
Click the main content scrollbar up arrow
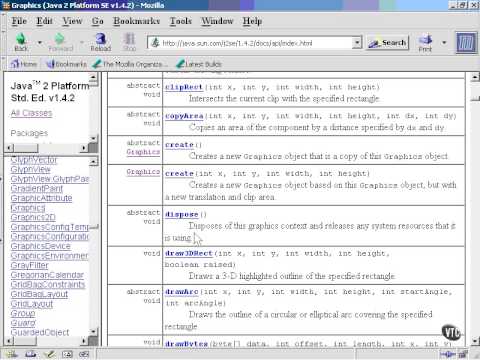tap(475, 77)
